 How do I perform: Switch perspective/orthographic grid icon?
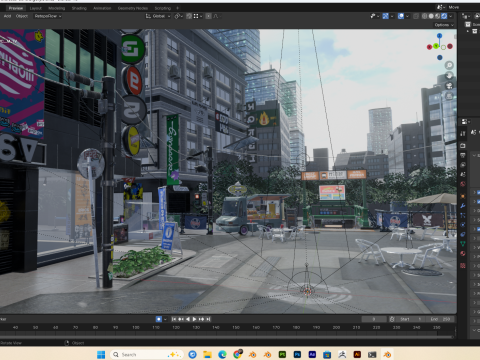click(449, 96)
